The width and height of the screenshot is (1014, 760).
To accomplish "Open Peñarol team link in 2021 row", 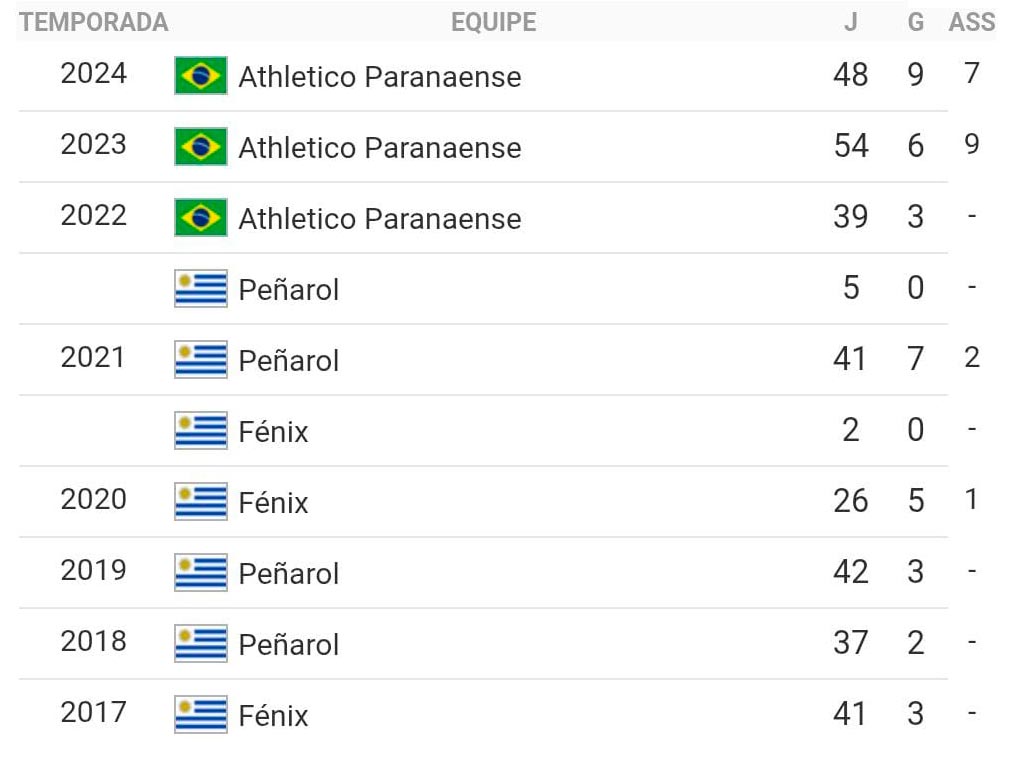I will coord(288,361).
